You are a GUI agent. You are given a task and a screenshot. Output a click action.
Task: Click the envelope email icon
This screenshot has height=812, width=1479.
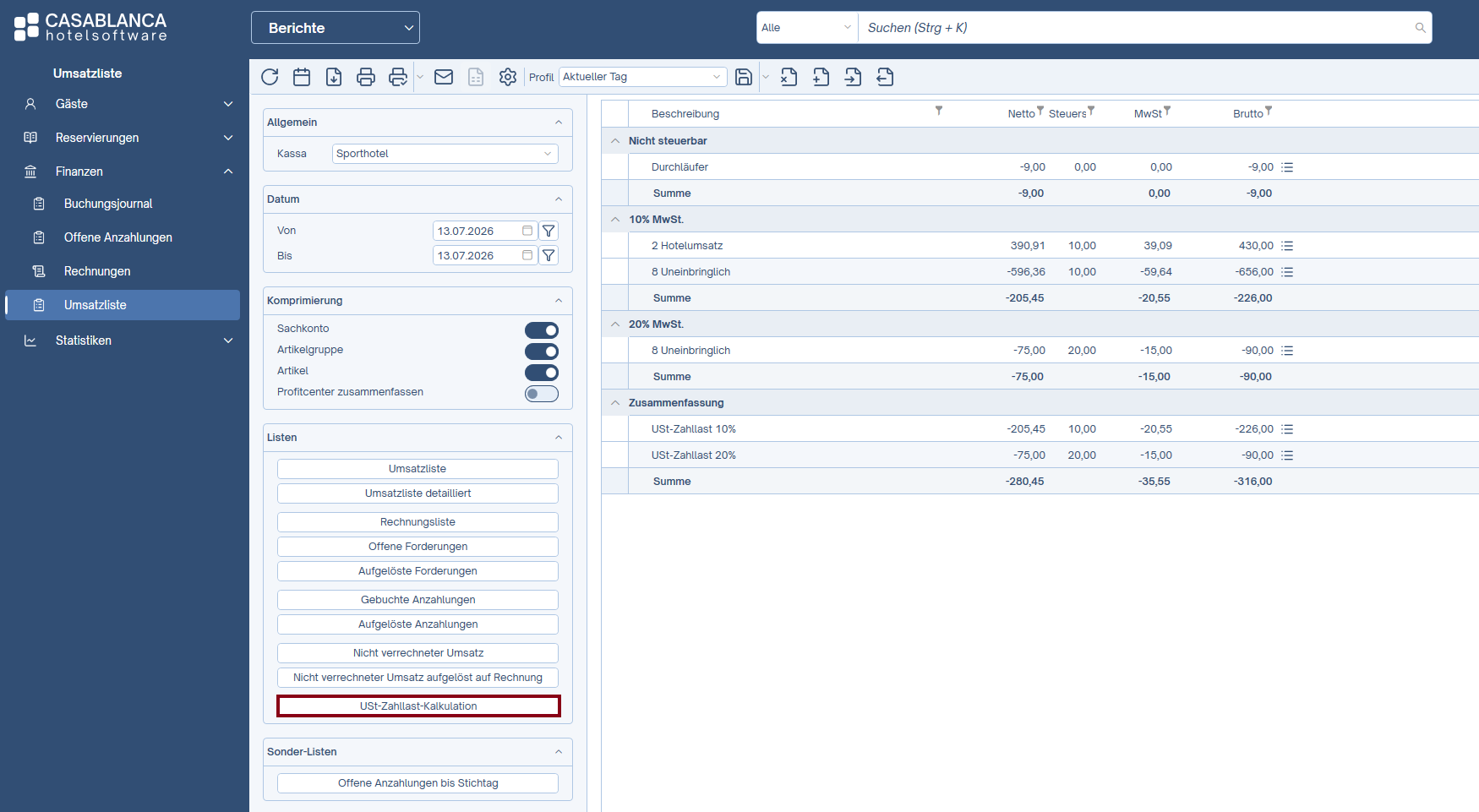444,77
